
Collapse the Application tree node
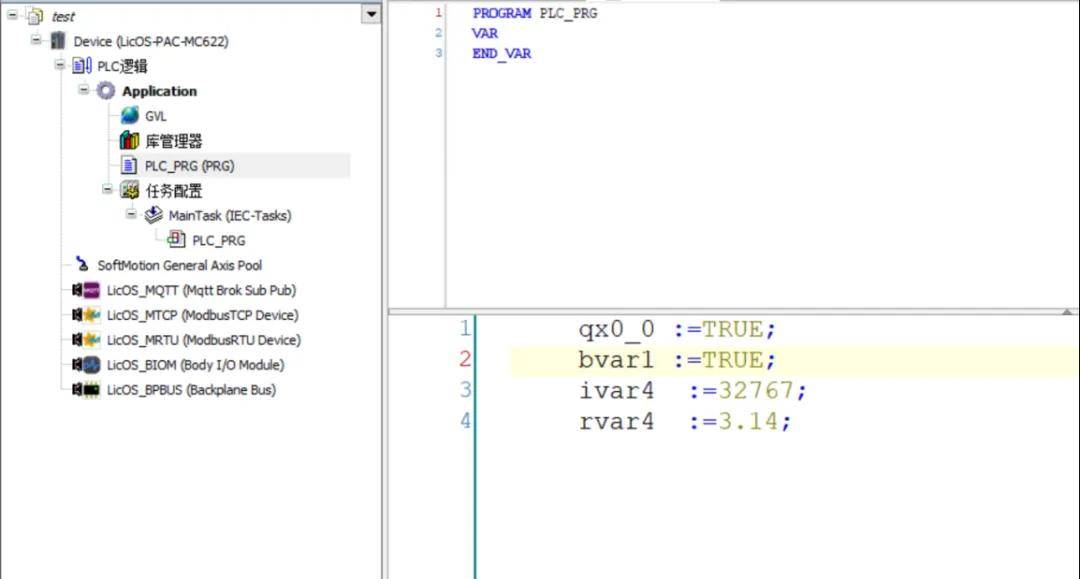pyautogui.click(x=85, y=90)
